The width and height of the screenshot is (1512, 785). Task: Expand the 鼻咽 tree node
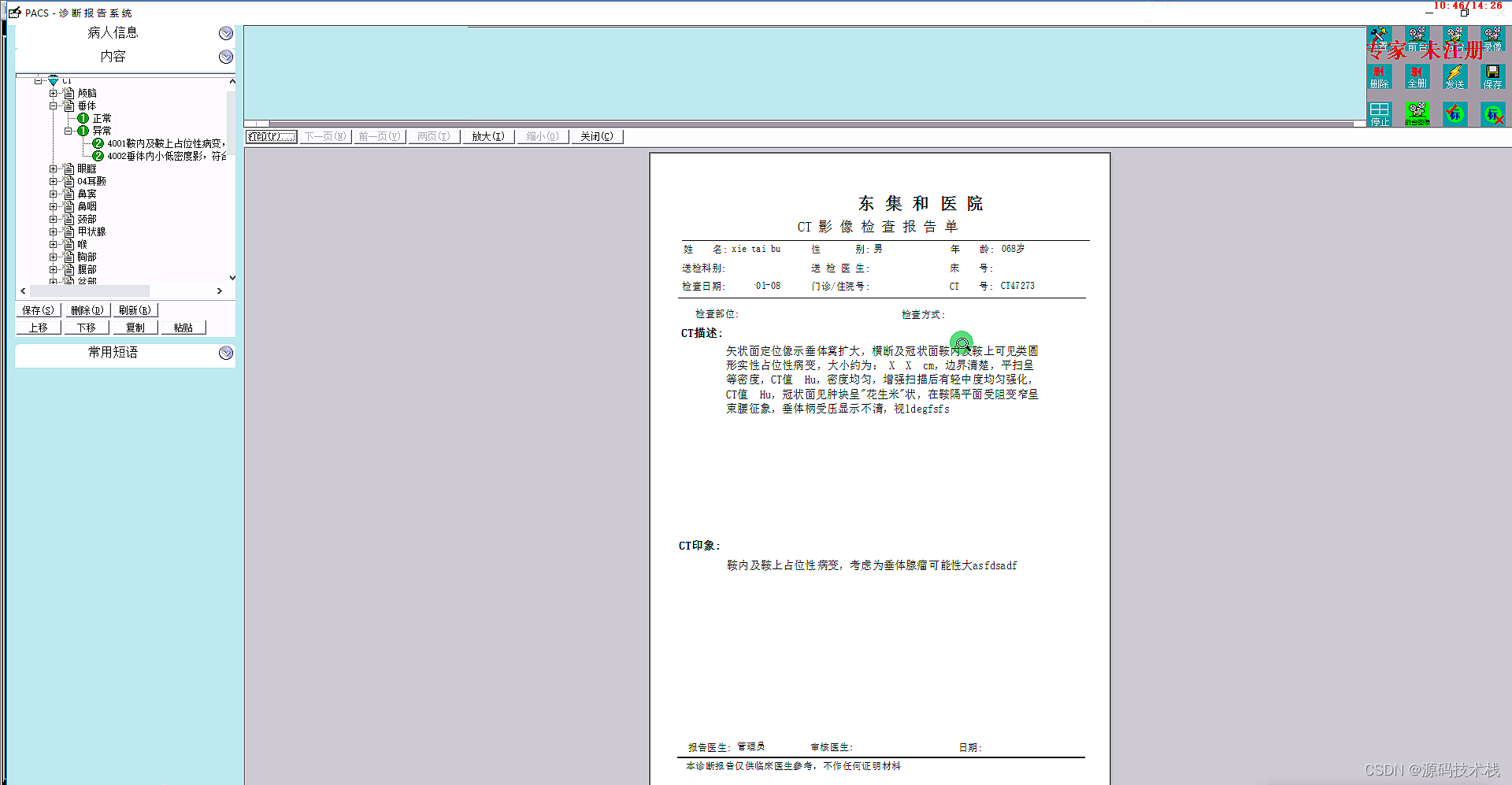(54, 206)
